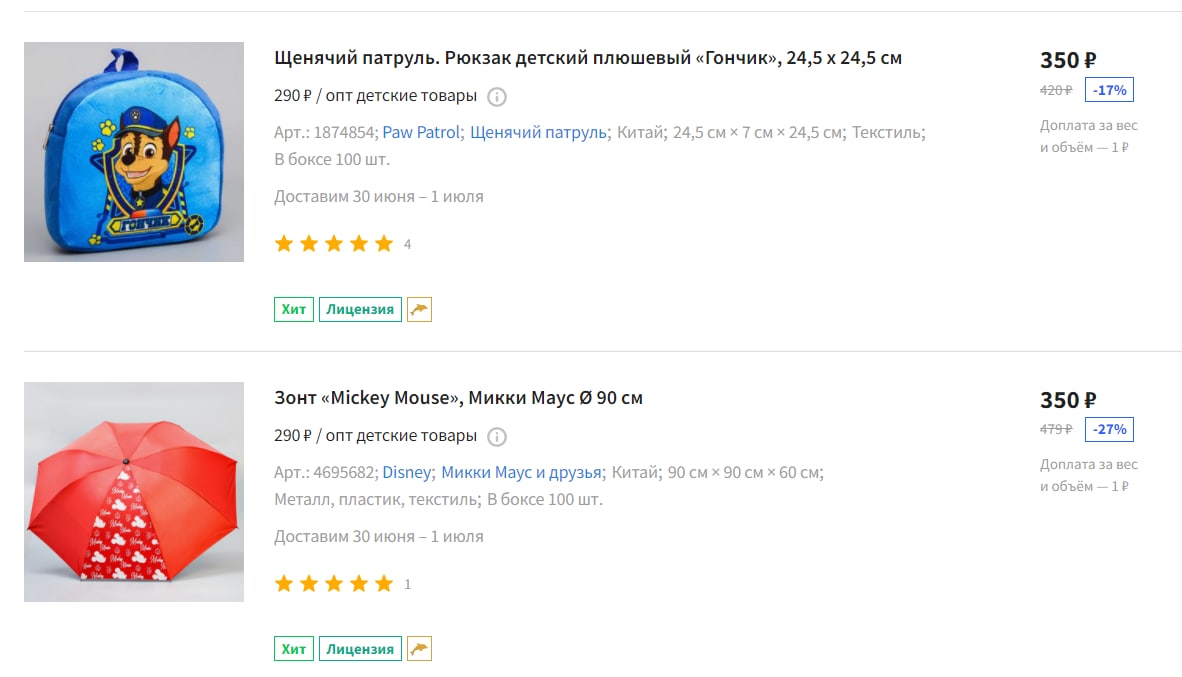
Task: Open the Рюкзак детский плюшевый «Гончик» title
Action: point(588,58)
